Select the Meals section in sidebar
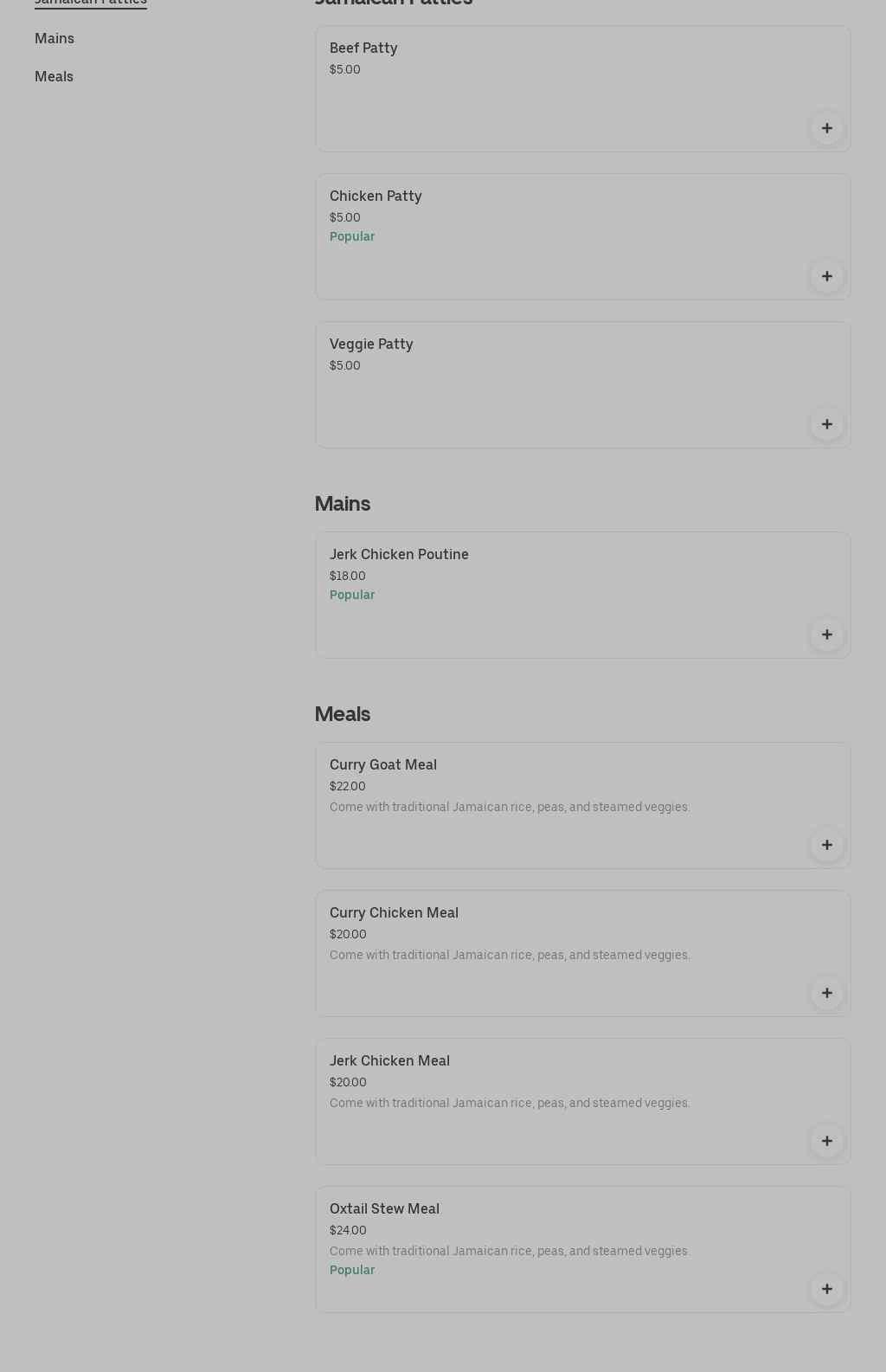 coord(54,76)
